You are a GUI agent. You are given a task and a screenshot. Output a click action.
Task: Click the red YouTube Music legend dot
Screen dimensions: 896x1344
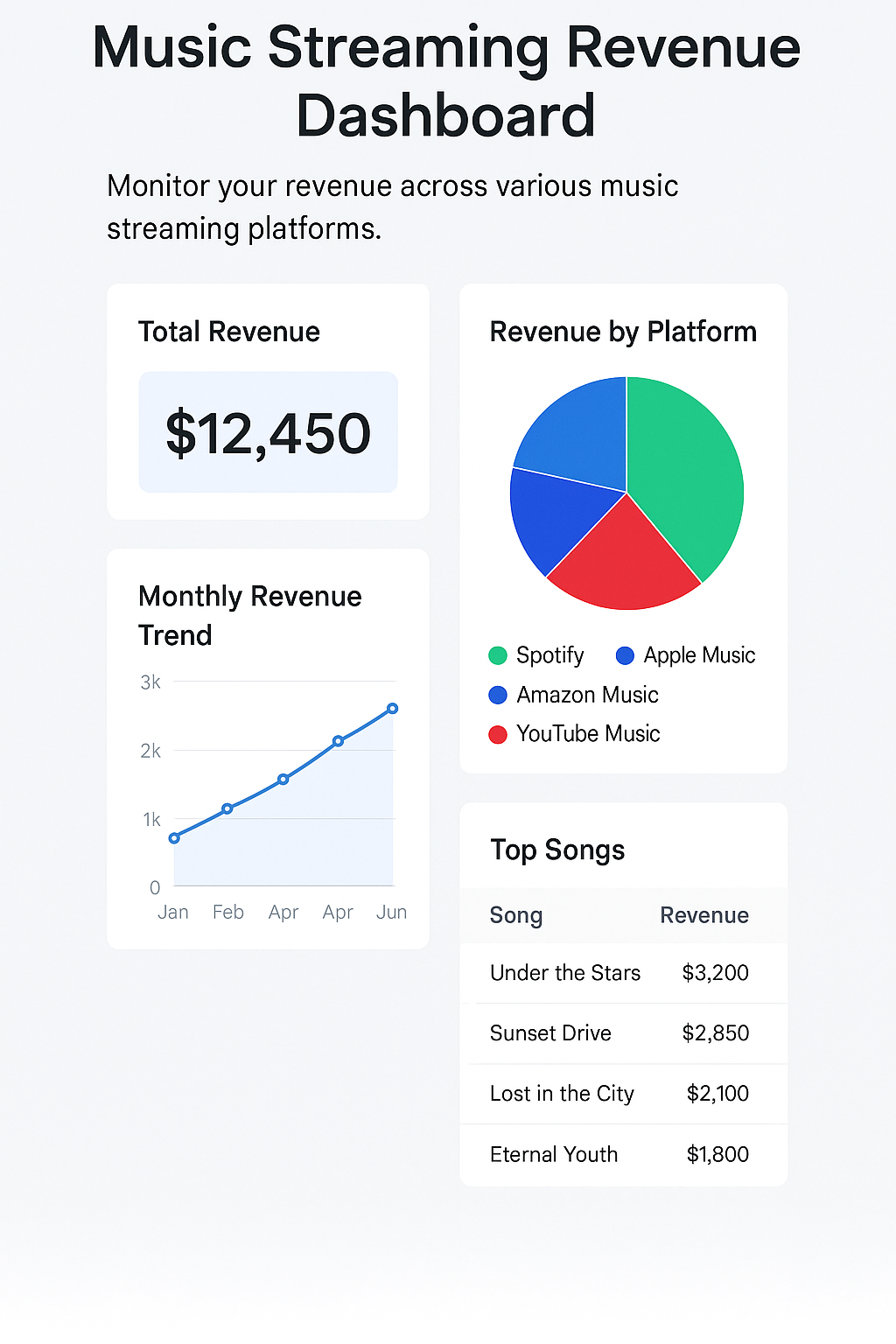[497, 734]
